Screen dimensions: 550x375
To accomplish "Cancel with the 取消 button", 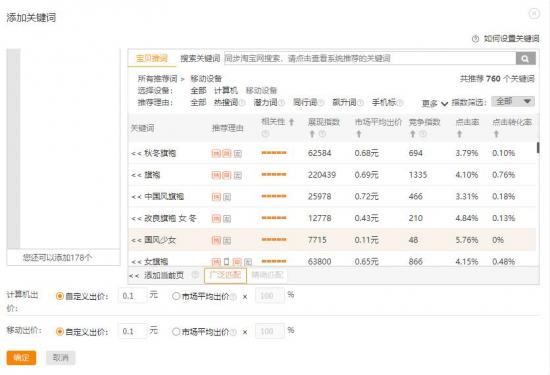I will pos(61,358).
